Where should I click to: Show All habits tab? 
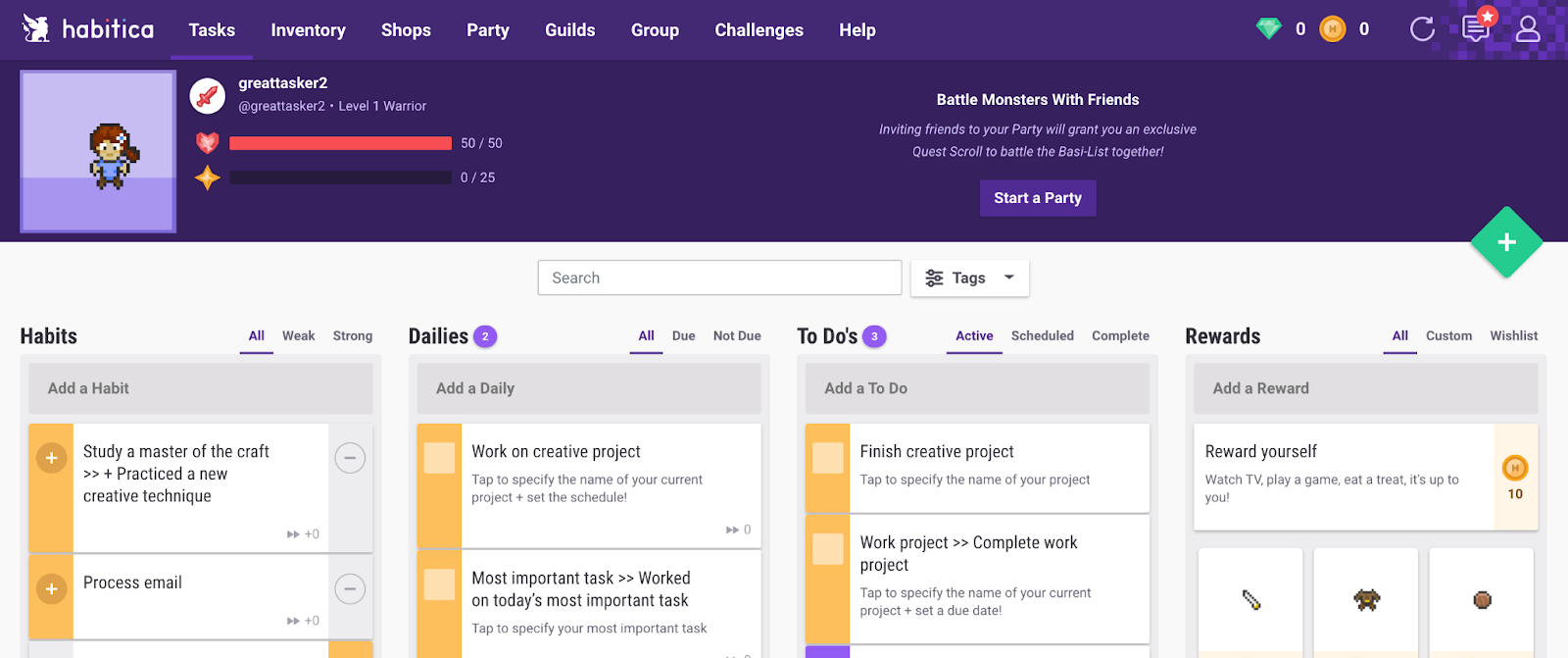(x=257, y=335)
